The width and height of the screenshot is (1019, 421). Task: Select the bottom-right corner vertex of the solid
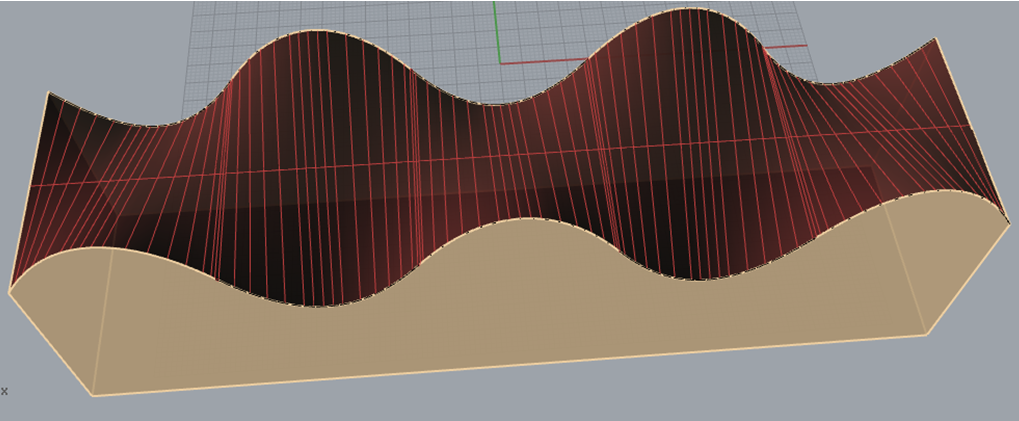click(x=927, y=334)
